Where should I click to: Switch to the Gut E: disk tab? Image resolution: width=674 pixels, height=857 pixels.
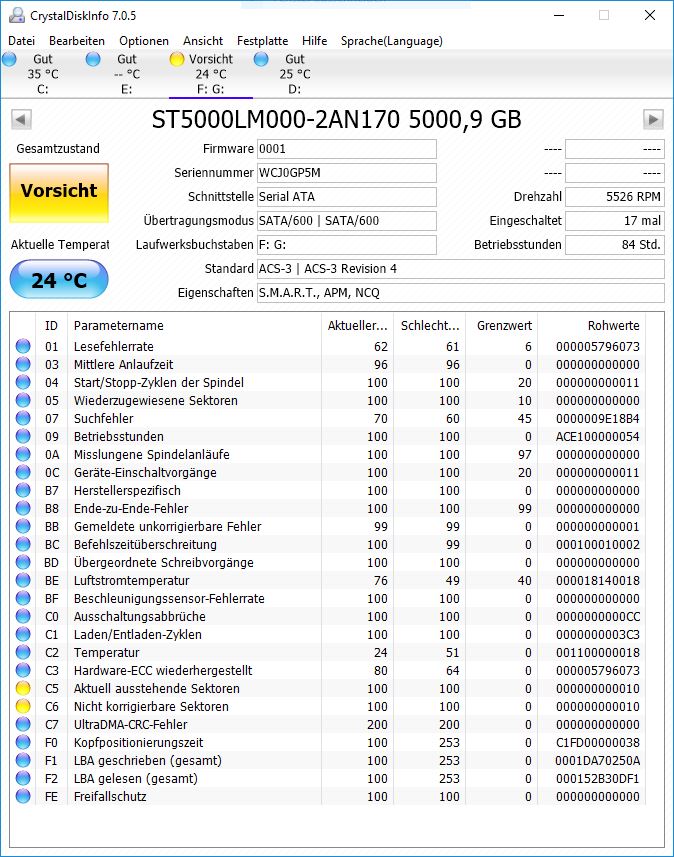tap(126, 74)
